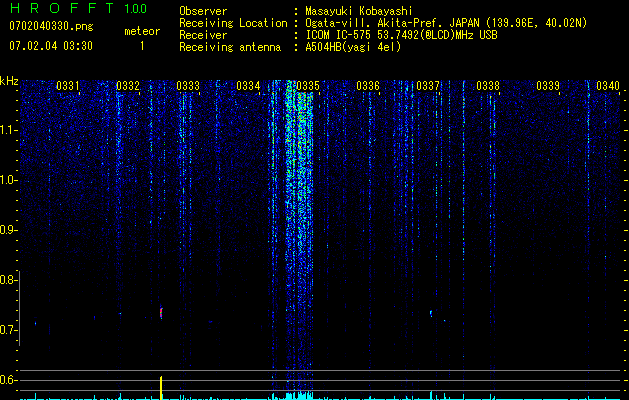Select the observer name Masayuki Kobayashi
This screenshot has height=400, width=629.
click(359, 11)
